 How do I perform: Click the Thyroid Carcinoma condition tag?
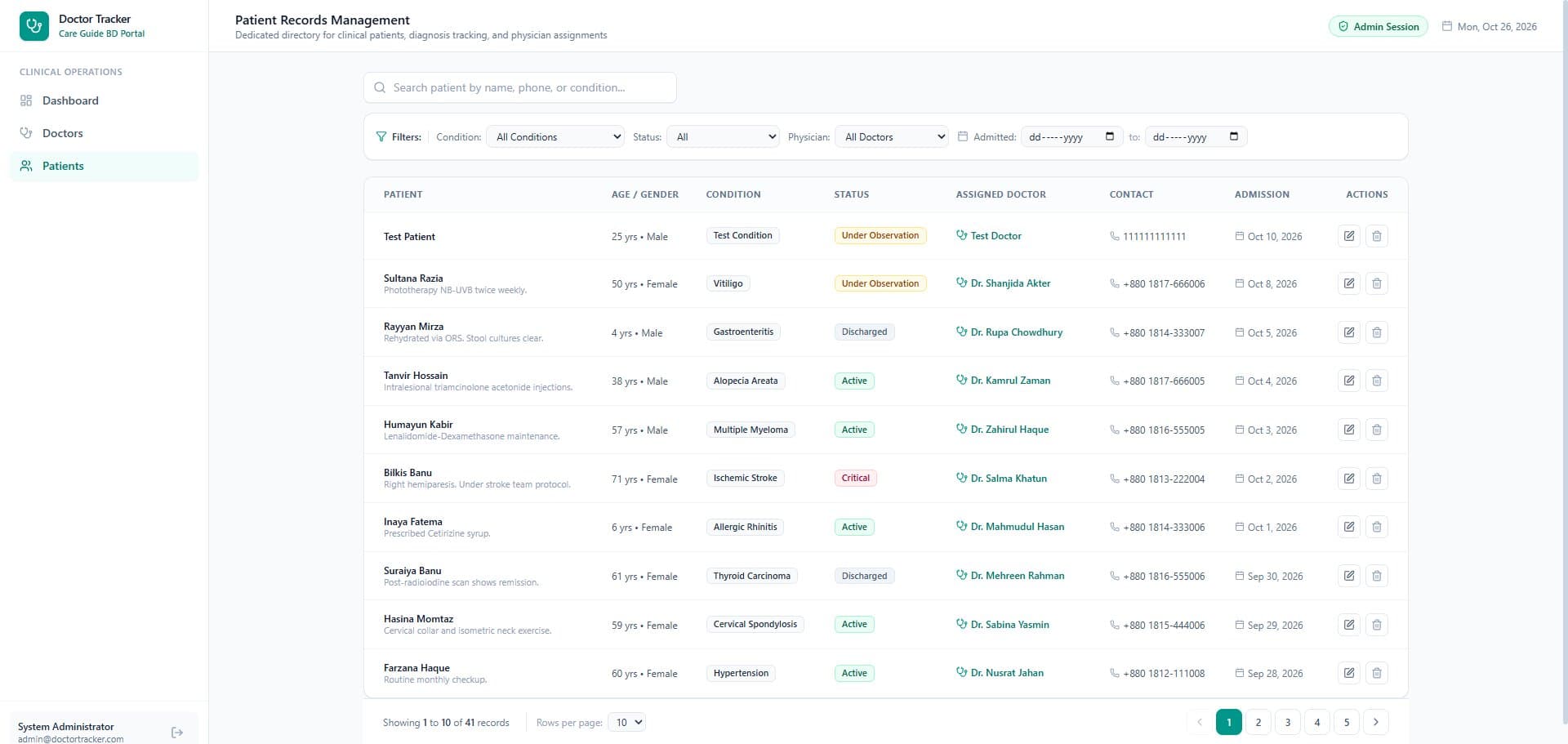click(751, 576)
